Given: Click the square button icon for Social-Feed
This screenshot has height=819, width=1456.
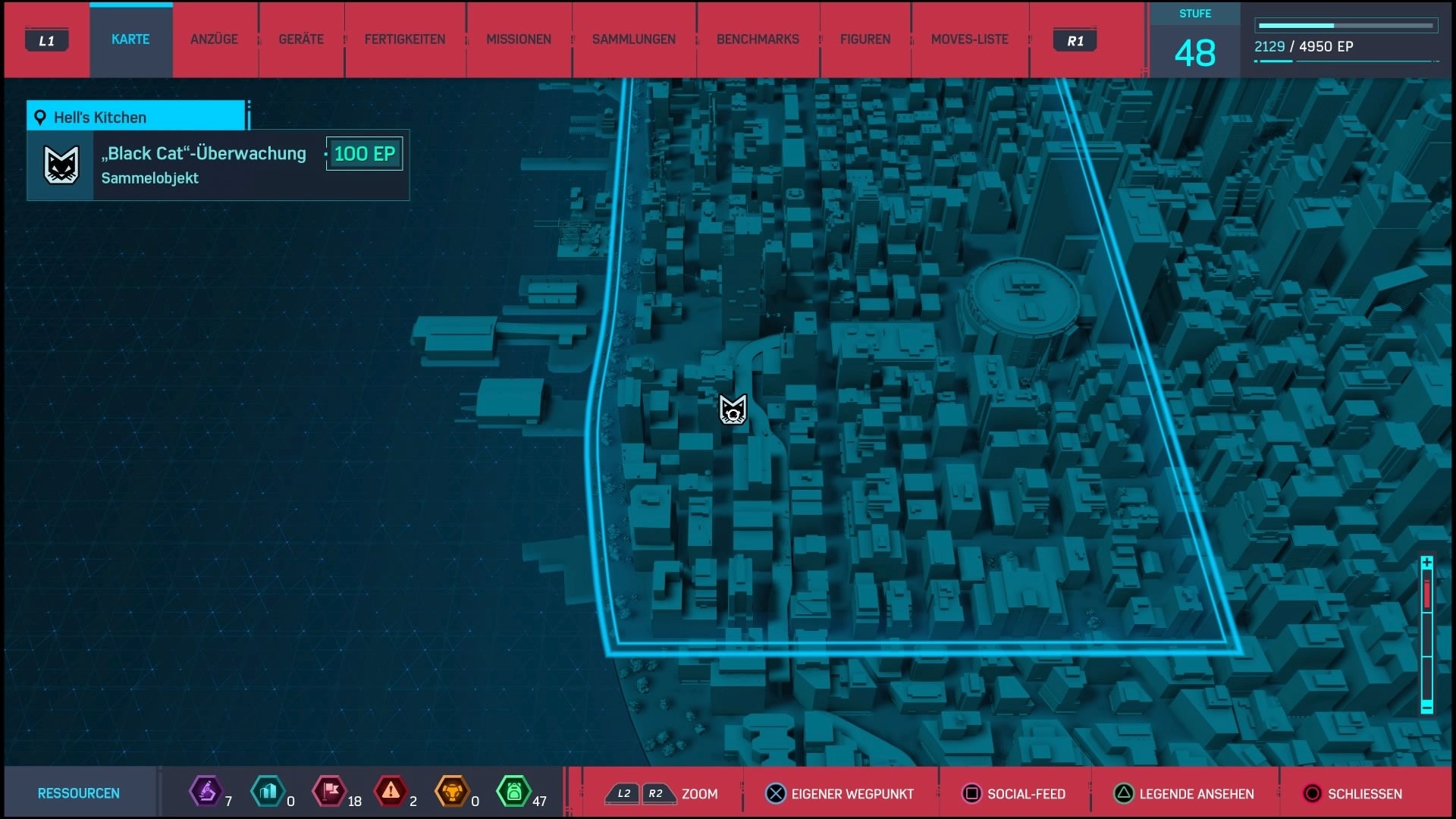Looking at the screenshot, I should click(971, 793).
